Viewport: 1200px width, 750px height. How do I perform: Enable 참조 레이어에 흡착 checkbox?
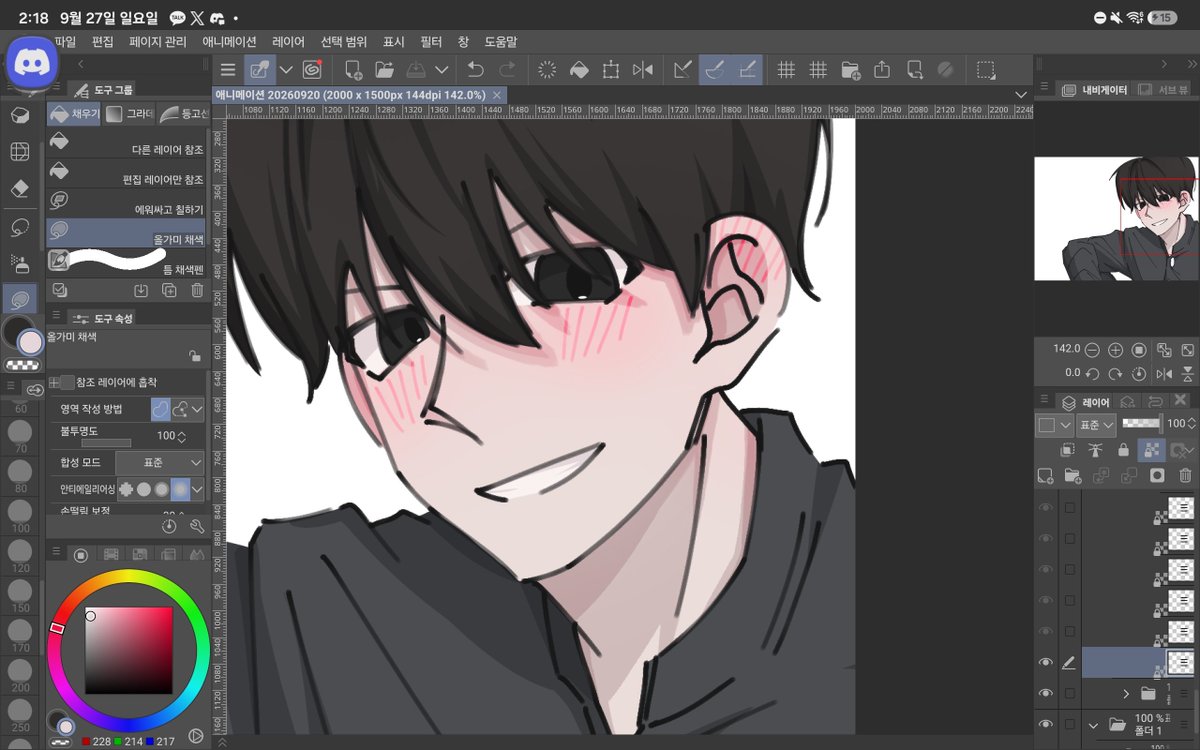click(x=67, y=382)
